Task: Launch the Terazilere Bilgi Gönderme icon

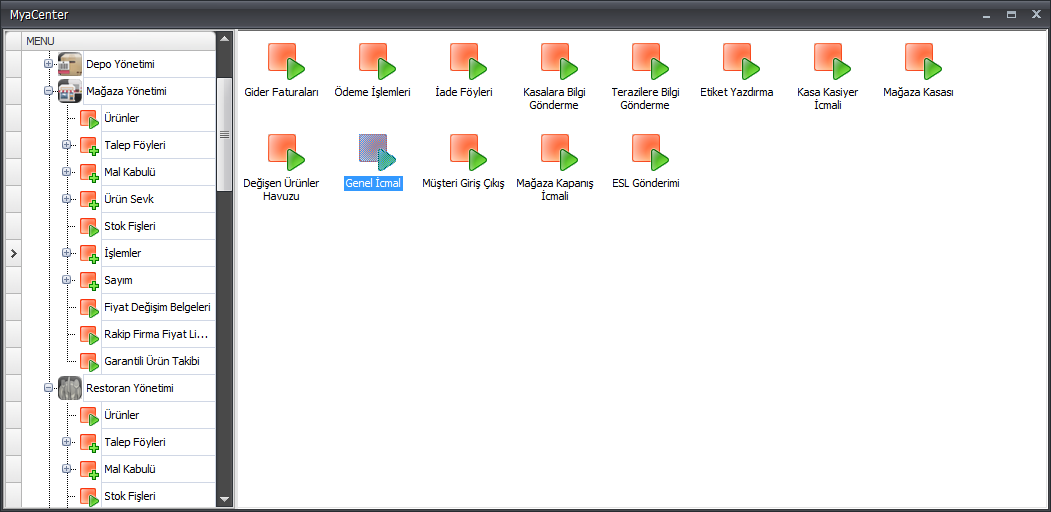Action: 650,62
